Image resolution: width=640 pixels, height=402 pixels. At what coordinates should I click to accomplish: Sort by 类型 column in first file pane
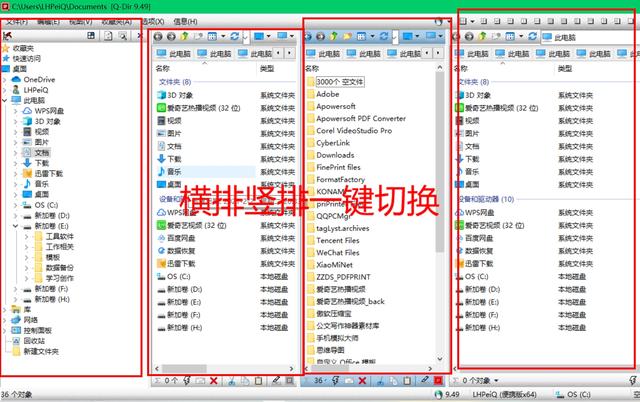[267, 69]
